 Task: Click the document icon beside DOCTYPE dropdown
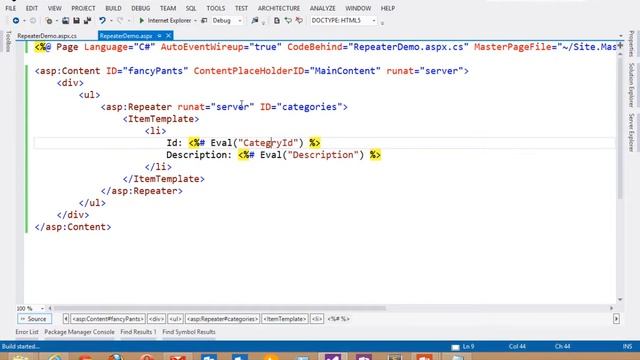(x=277, y=20)
